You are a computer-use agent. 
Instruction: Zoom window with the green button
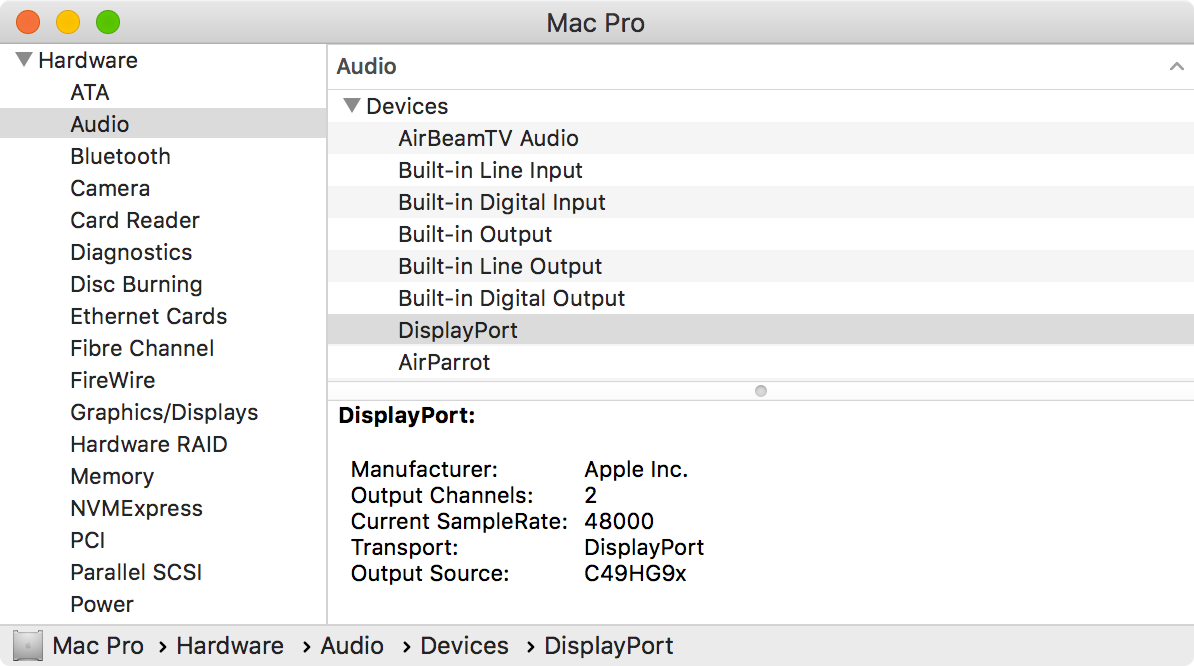(107, 22)
